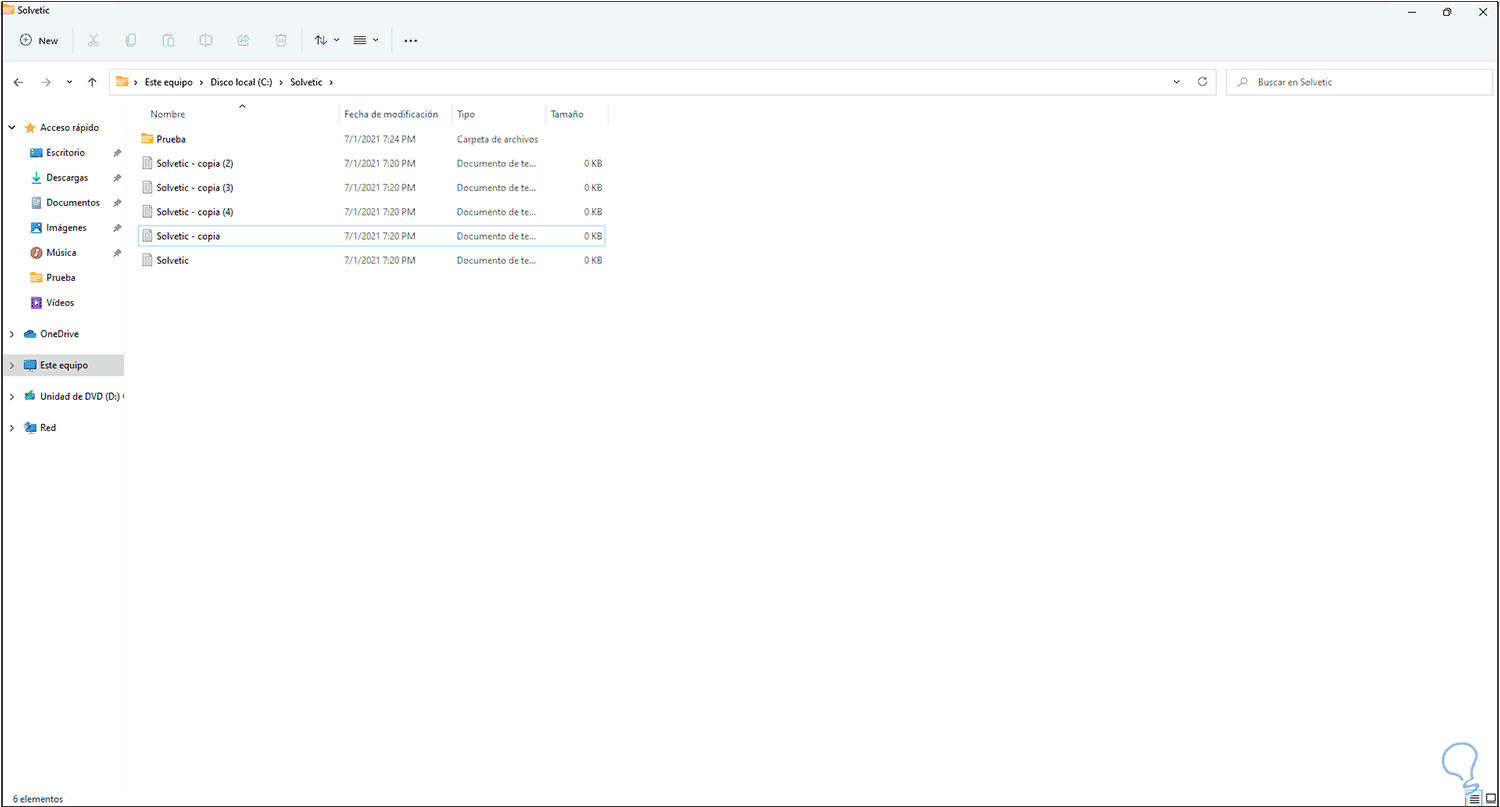This screenshot has width=1500, height=807.
Task: Select the file named Solvetic - copia
Action: 371,236
